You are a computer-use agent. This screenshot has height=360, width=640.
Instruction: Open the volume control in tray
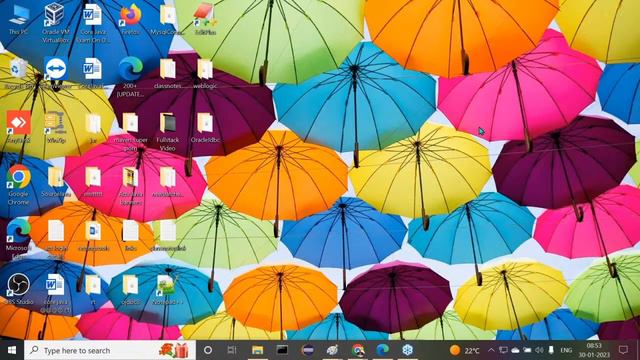tap(539, 350)
